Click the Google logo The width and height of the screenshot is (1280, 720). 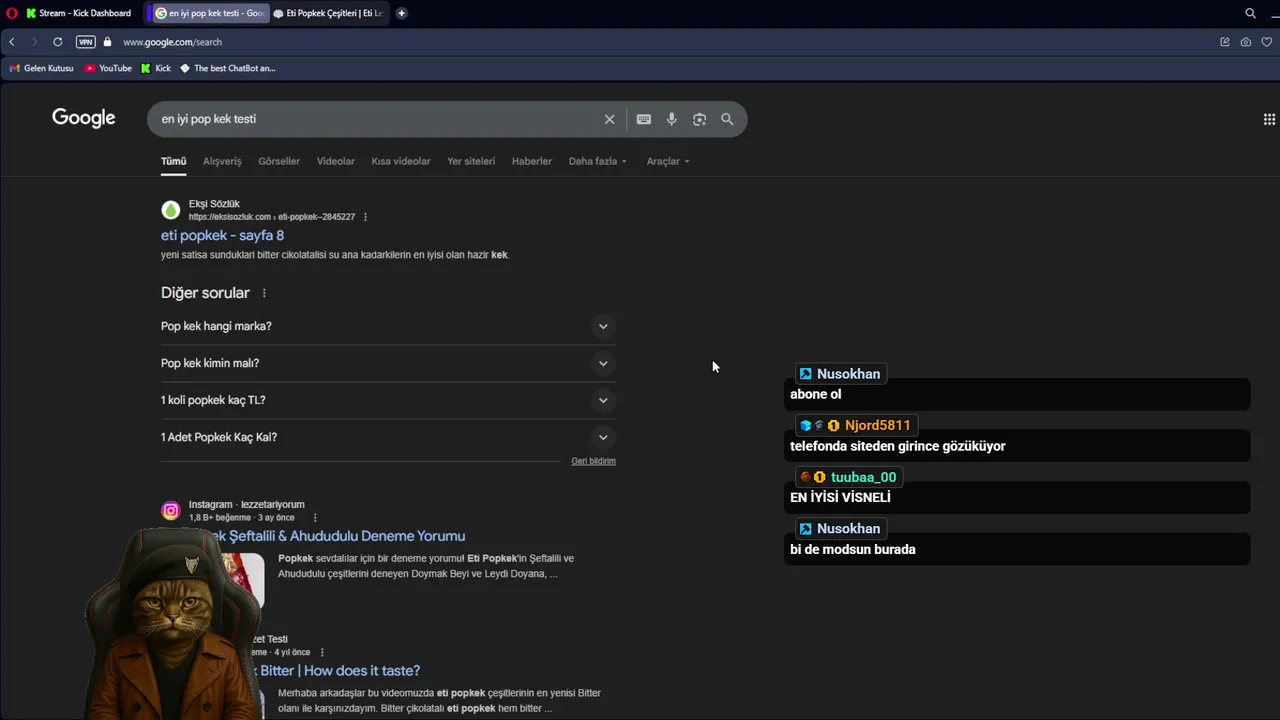point(84,118)
